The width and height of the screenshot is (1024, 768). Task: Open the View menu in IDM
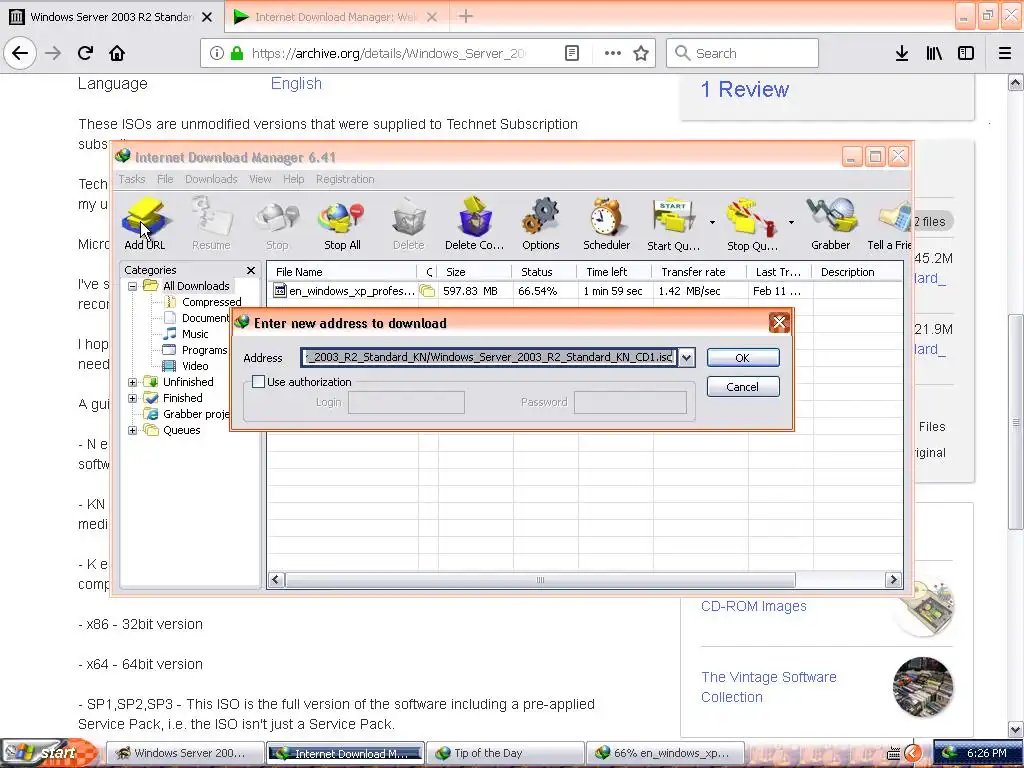(x=260, y=179)
